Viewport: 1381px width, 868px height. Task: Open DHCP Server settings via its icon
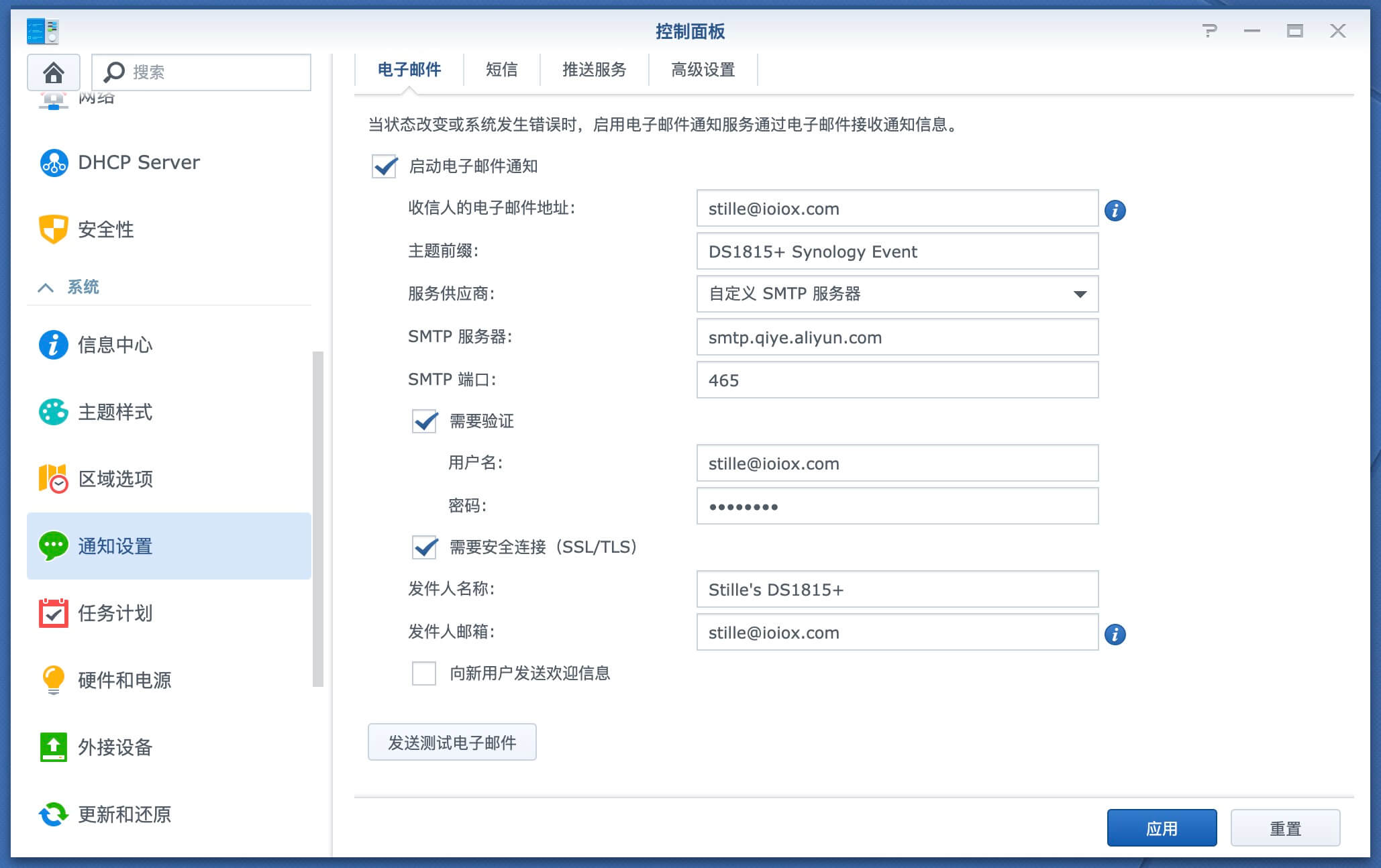point(53,162)
